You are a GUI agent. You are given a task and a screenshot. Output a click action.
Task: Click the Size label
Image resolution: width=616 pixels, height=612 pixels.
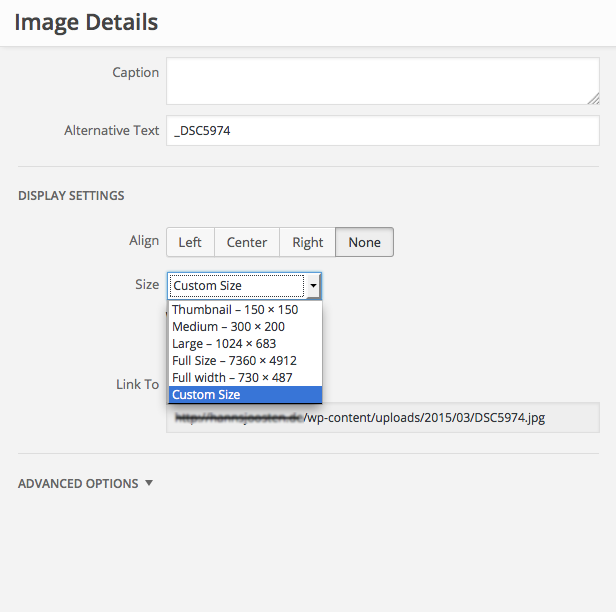(147, 284)
